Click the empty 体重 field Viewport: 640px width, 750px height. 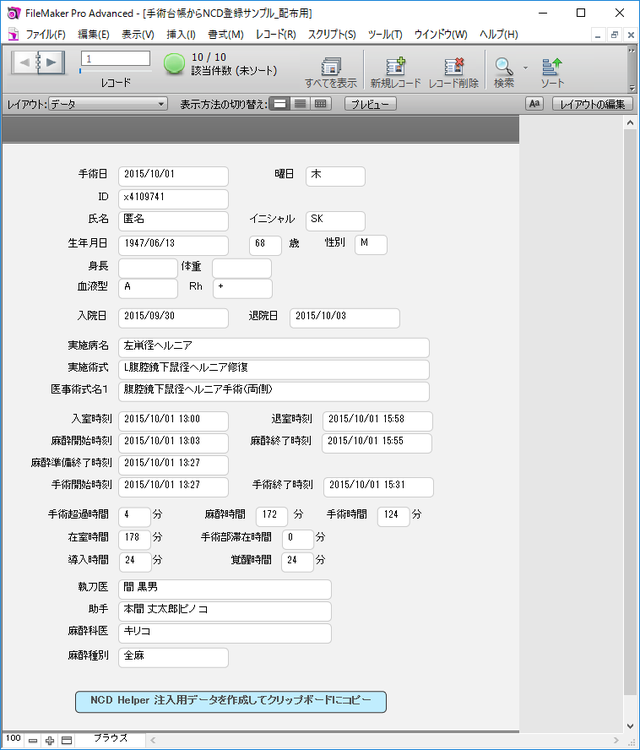(x=242, y=268)
